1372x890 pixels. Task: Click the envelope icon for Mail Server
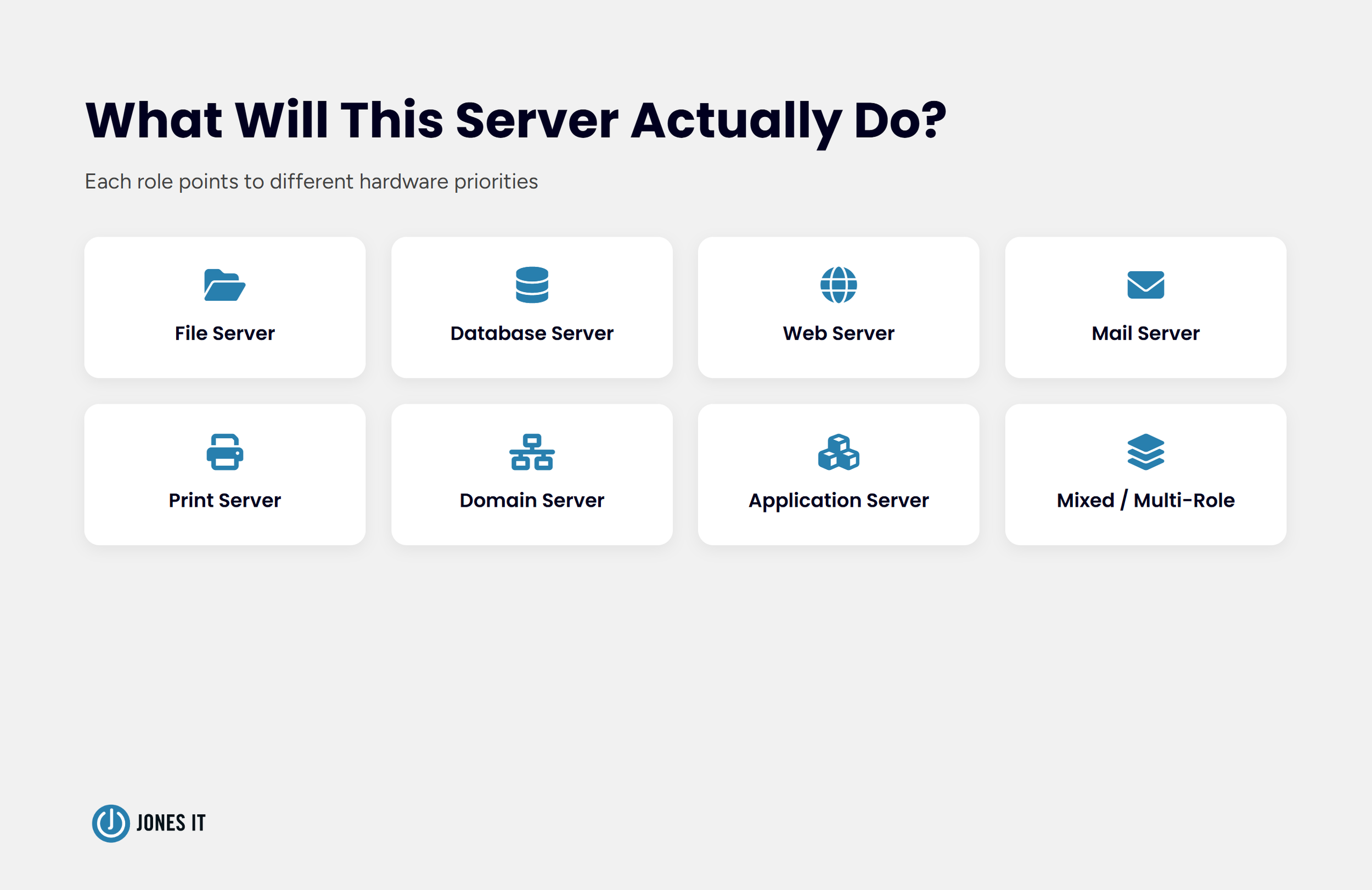click(1145, 285)
